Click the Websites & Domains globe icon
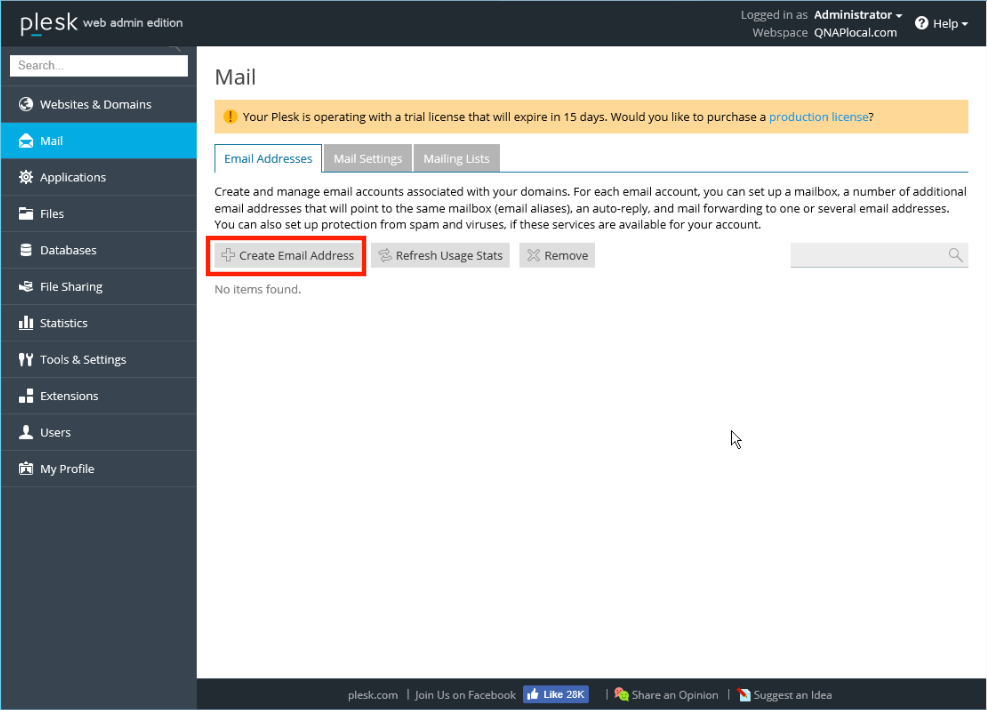 coord(26,105)
